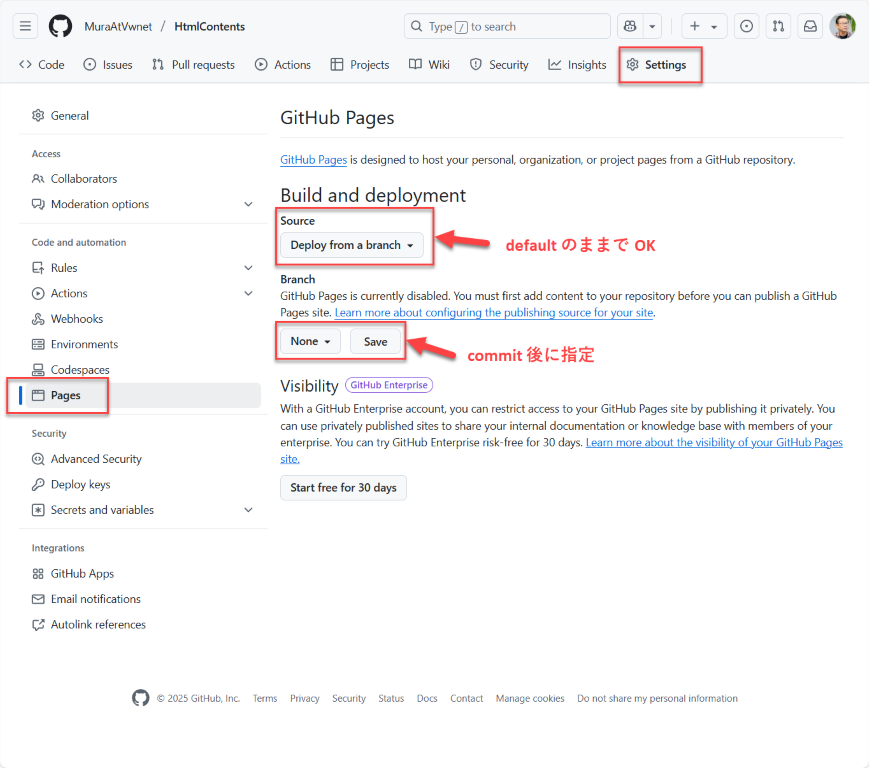Screen dimensions: 869x768
Task: Switch to the Projects tab
Action: (360, 65)
